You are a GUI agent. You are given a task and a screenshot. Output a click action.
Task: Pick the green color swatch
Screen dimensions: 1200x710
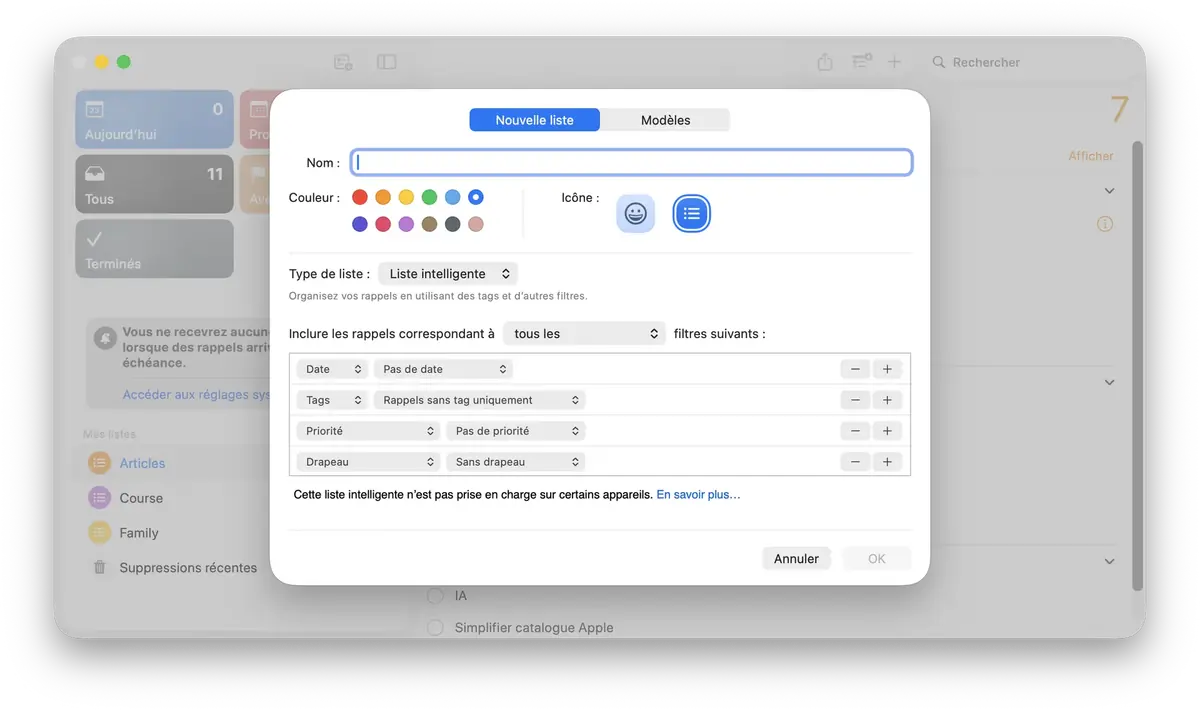point(429,198)
